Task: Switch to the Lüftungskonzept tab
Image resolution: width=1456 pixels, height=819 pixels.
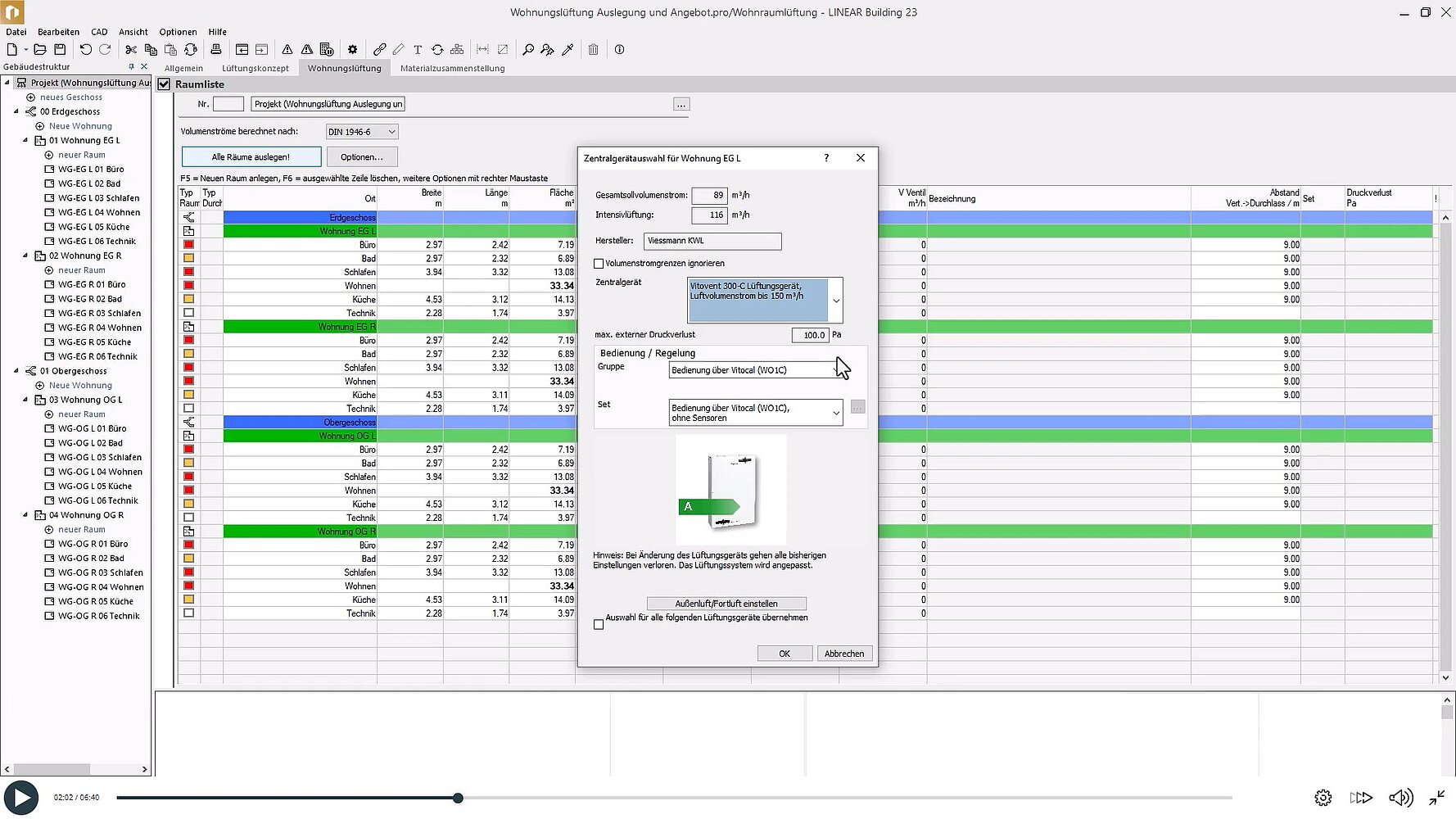Action: (255, 69)
